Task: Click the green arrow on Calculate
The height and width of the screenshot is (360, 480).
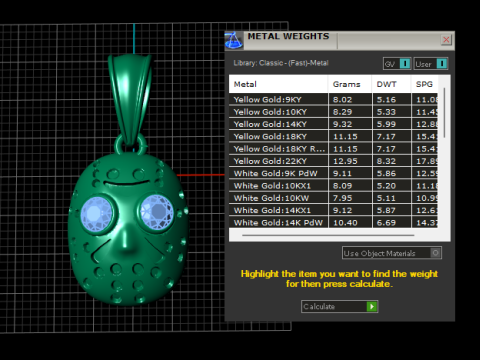Action: point(372,306)
